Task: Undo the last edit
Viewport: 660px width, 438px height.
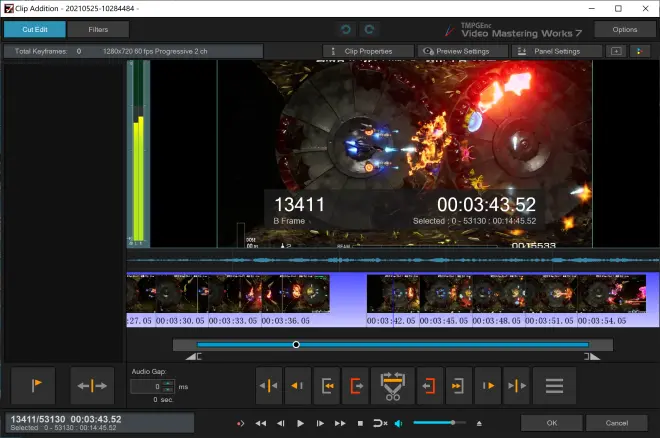Action: click(x=346, y=29)
